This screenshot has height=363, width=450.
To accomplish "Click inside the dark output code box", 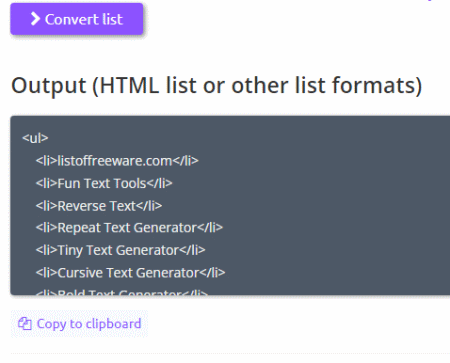I will [230, 205].
